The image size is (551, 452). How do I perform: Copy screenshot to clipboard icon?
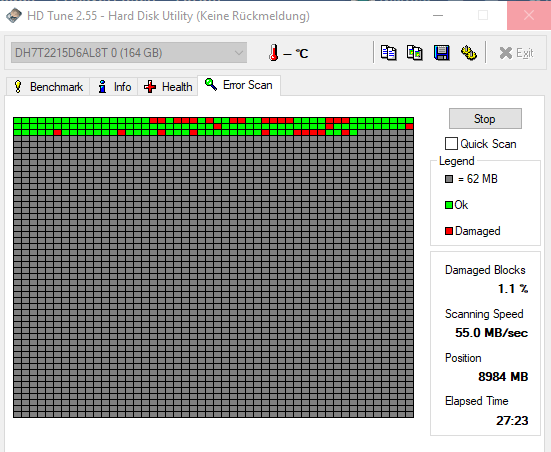pyautogui.click(x=415, y=53)
